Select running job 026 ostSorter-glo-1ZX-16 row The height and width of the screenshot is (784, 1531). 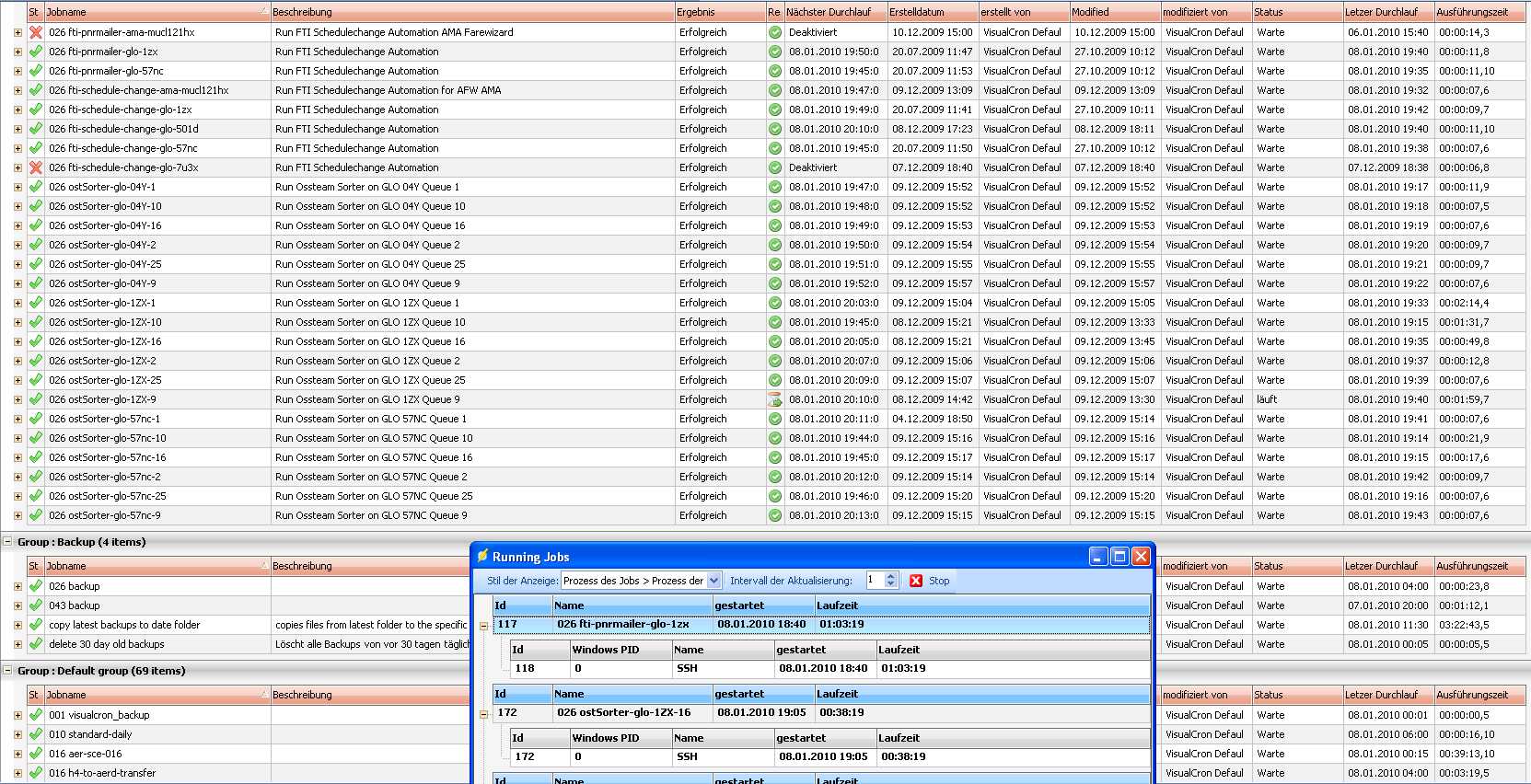(623, 712)
